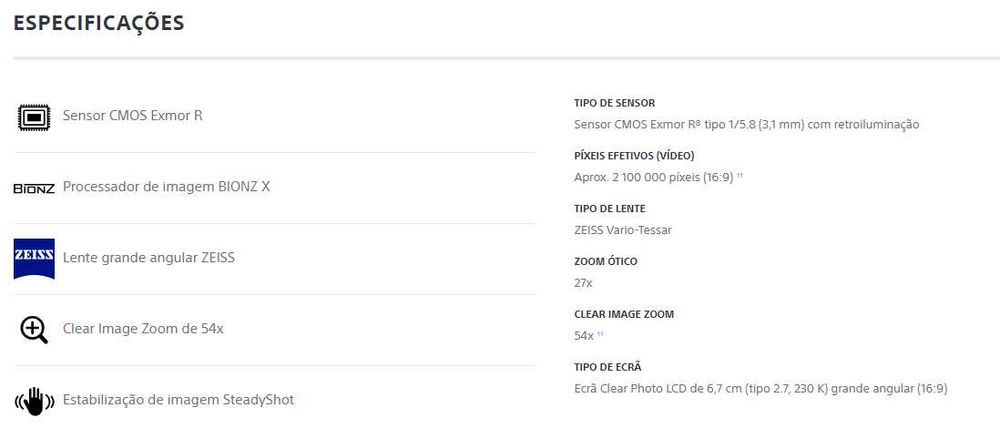The height and width of the screenshot is (428, 1000).
Task: Select the Sensor CMOS Exmor R feature text
Action: click(x=132, y=115)
